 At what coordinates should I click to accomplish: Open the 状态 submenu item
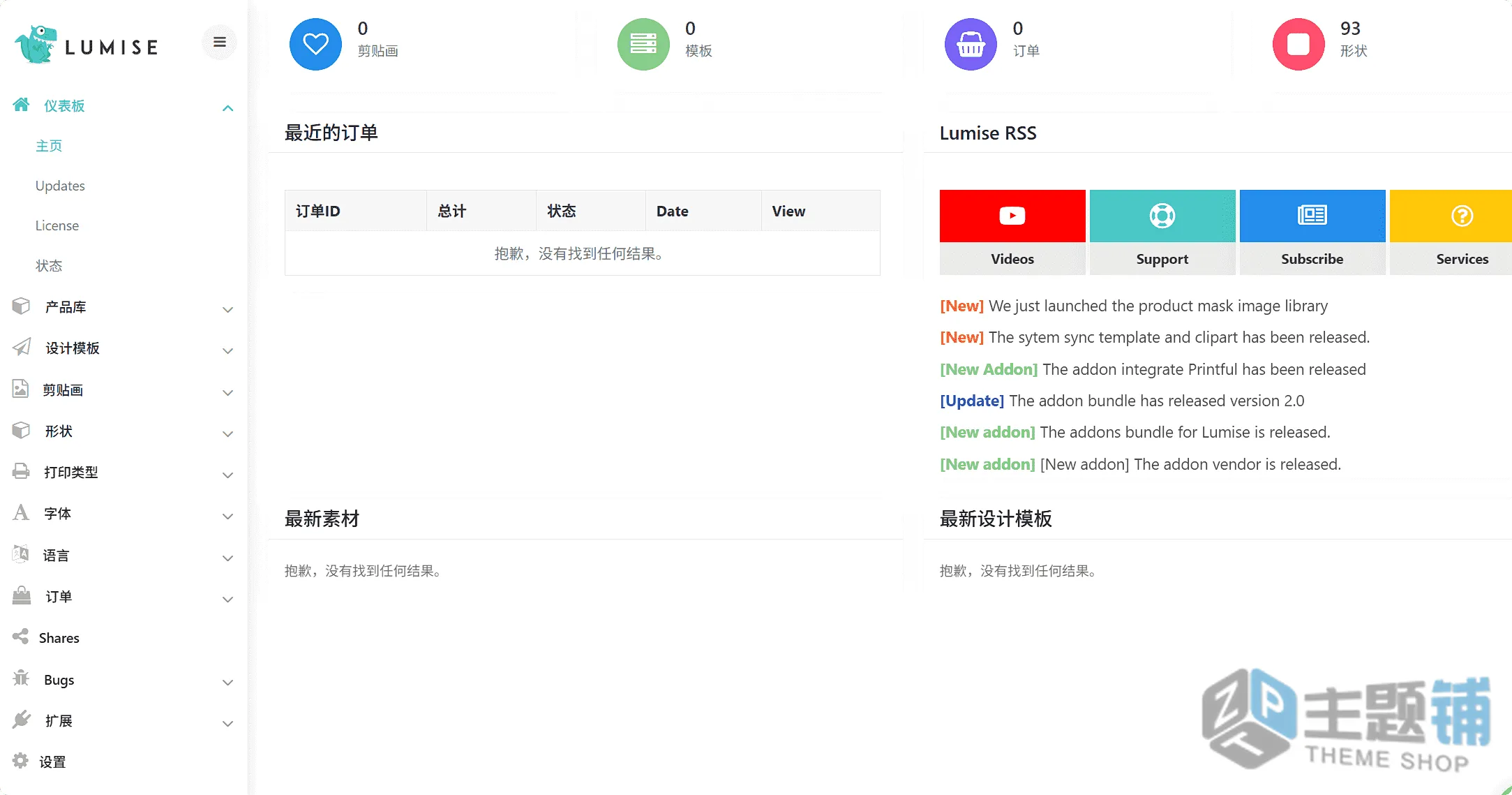point(49,266)
